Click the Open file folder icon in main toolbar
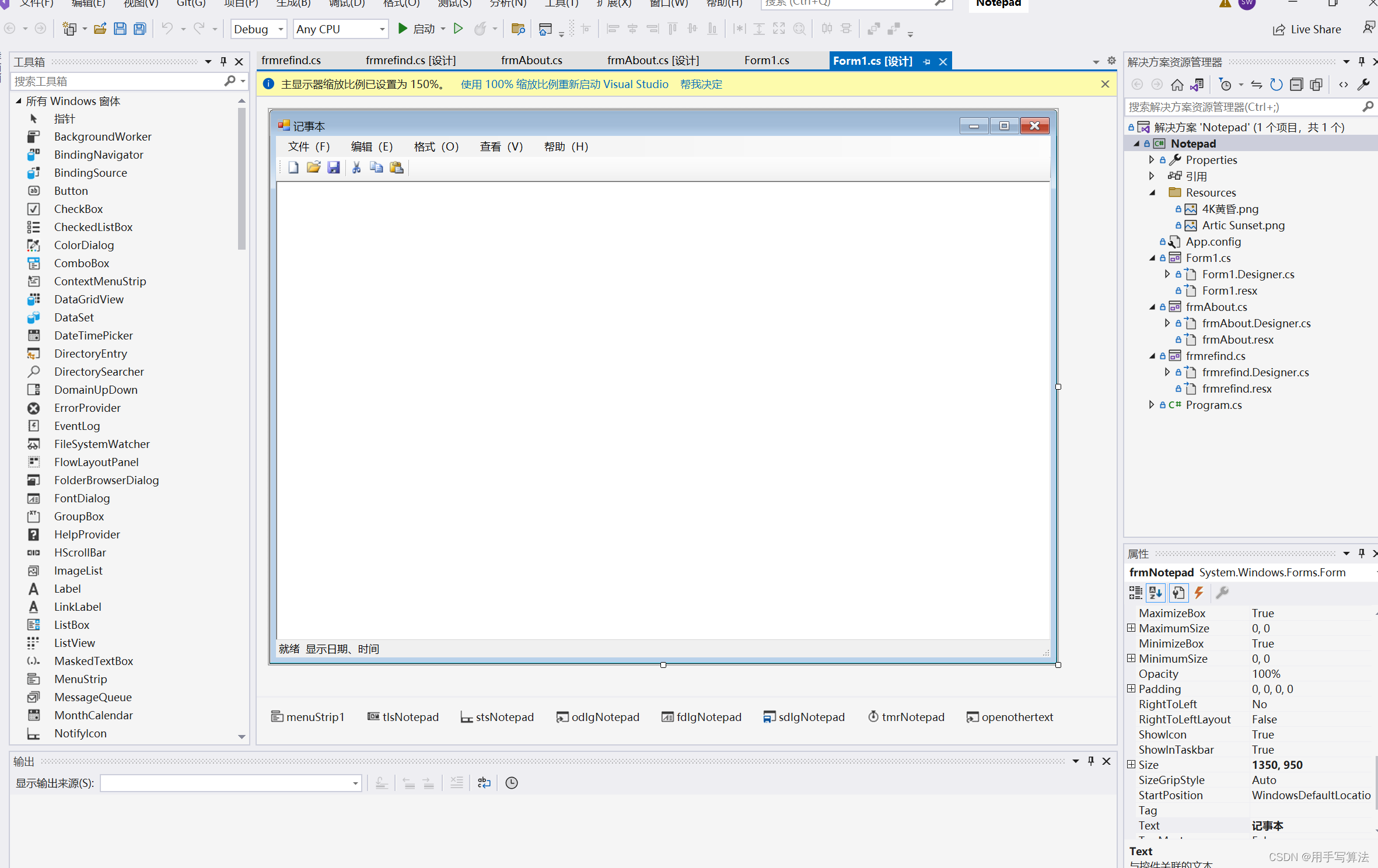 click(100, 29)
